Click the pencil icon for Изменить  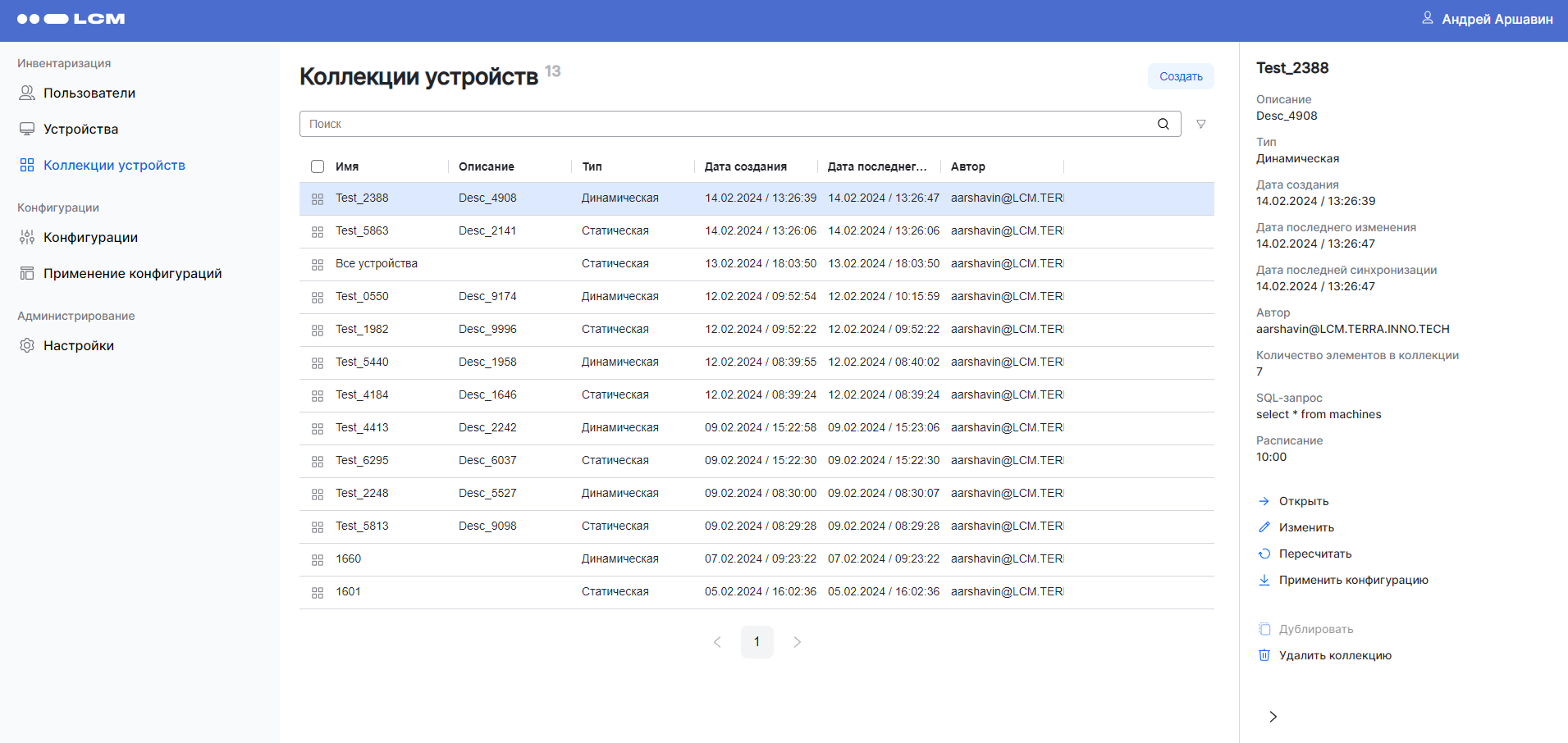1264,527
